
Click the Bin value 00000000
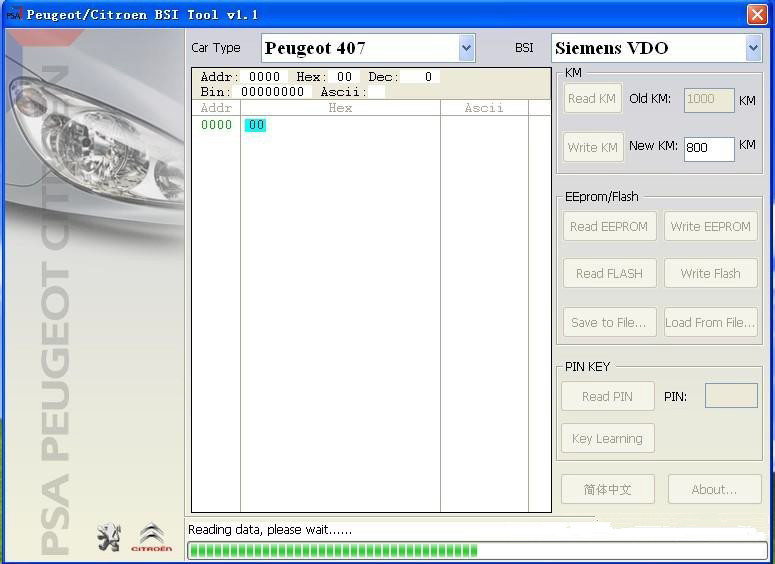(x=272, y=92)
